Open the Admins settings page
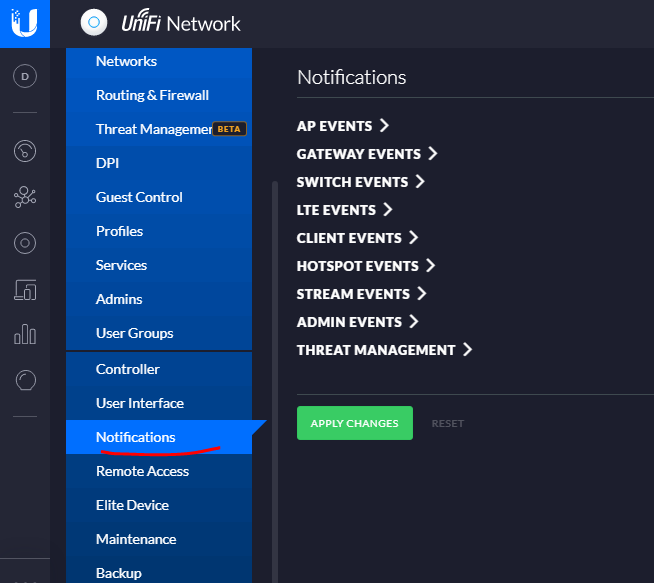Image resolution: width=654 pixels, height=583 pixels. coord(159,299)
